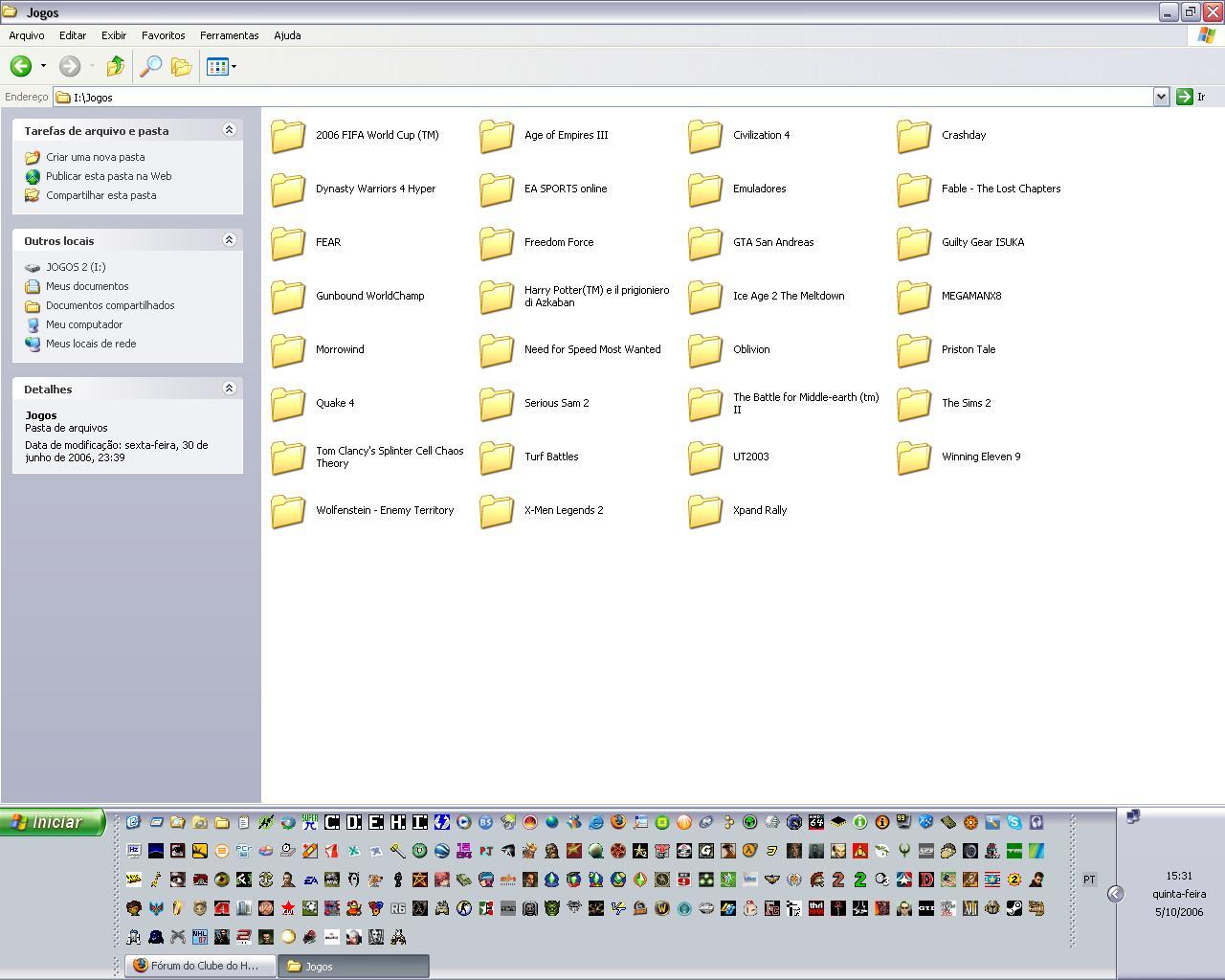This screenshot has height=980, width=1225.
Task: Select the Emuladores folder icon
Action: click(704, 189)
